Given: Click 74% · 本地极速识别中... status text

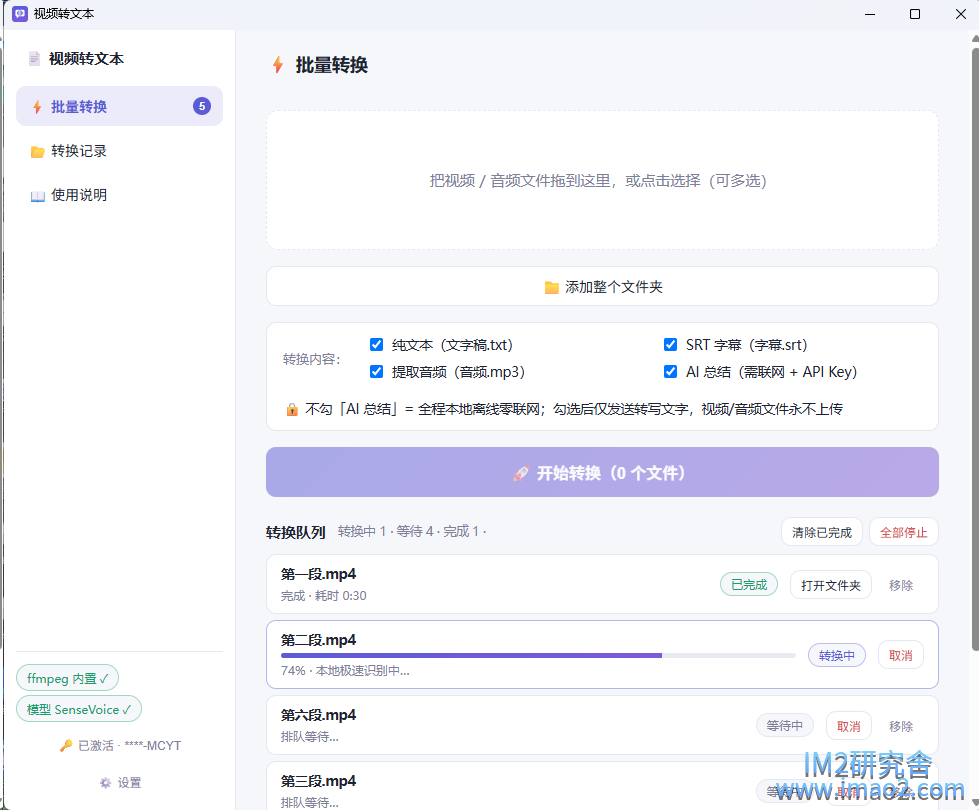Looking at the screenshot, I should [345, 671].
